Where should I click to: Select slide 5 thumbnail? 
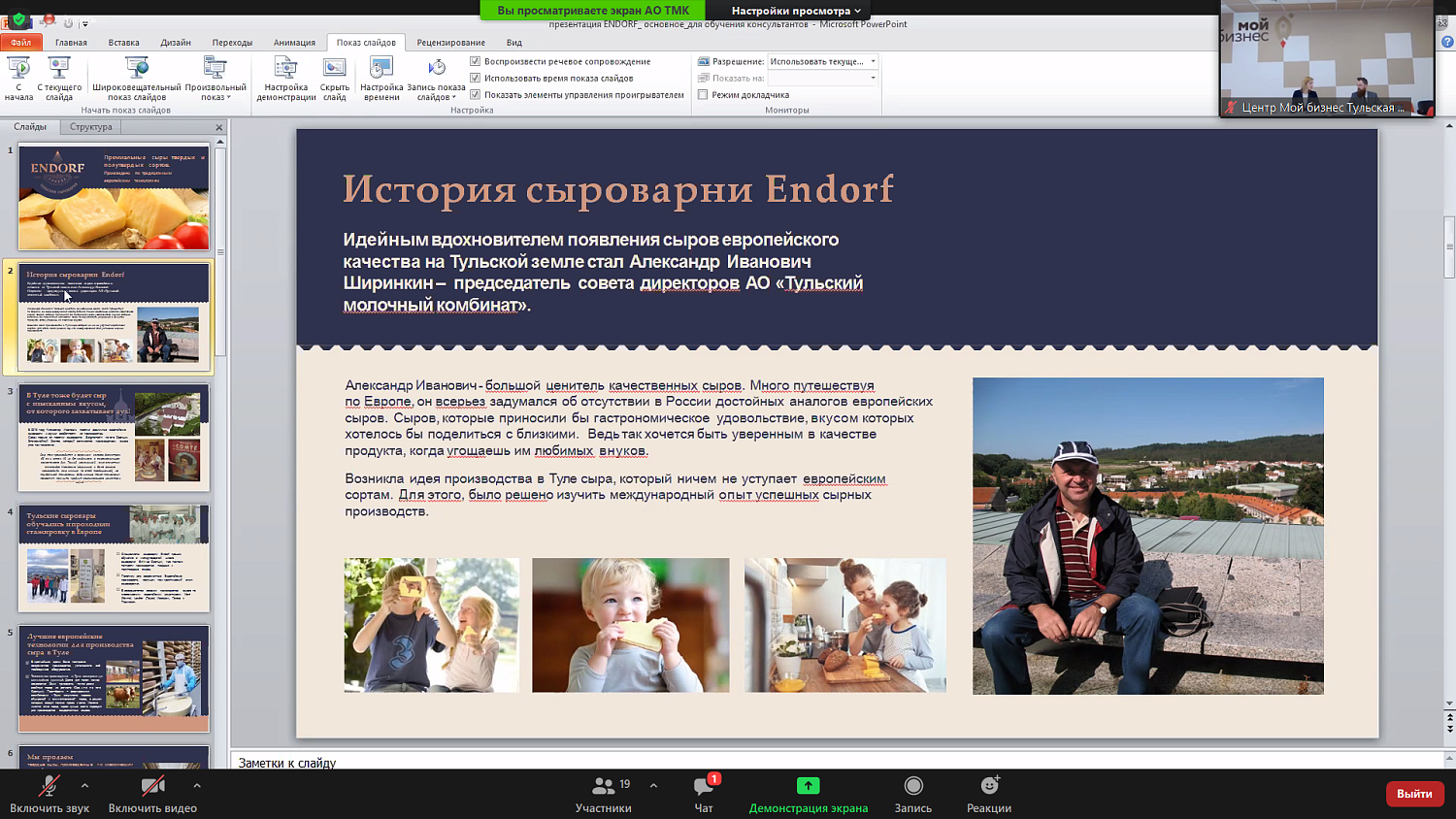[114, 678]
